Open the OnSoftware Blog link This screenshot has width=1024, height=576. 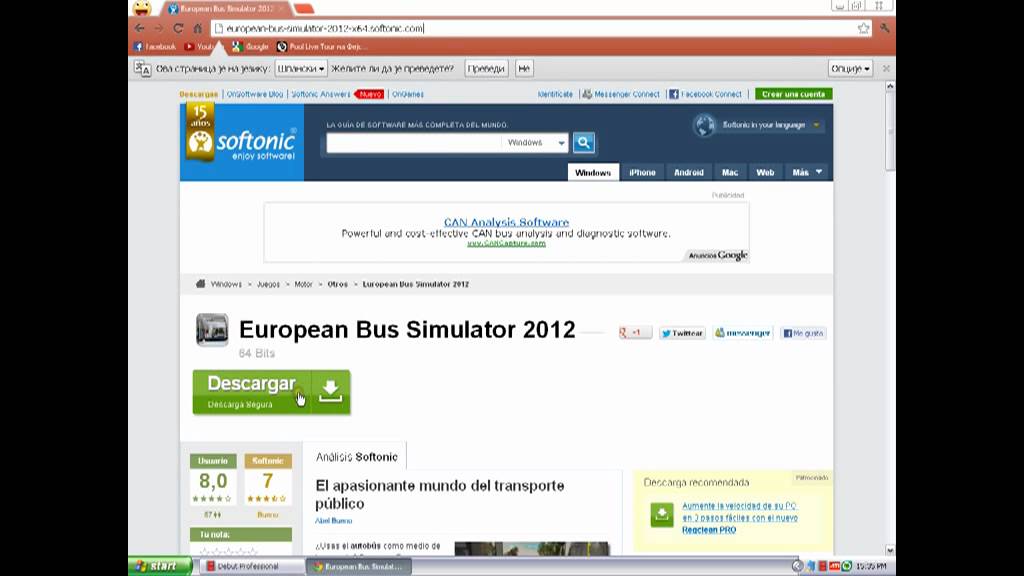pos(255,94)
